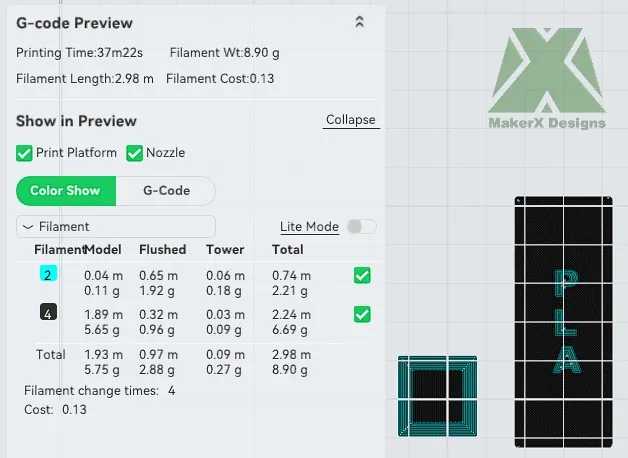
Task: Switch to the G-Code tab
Action: click(x=166, y=191)
